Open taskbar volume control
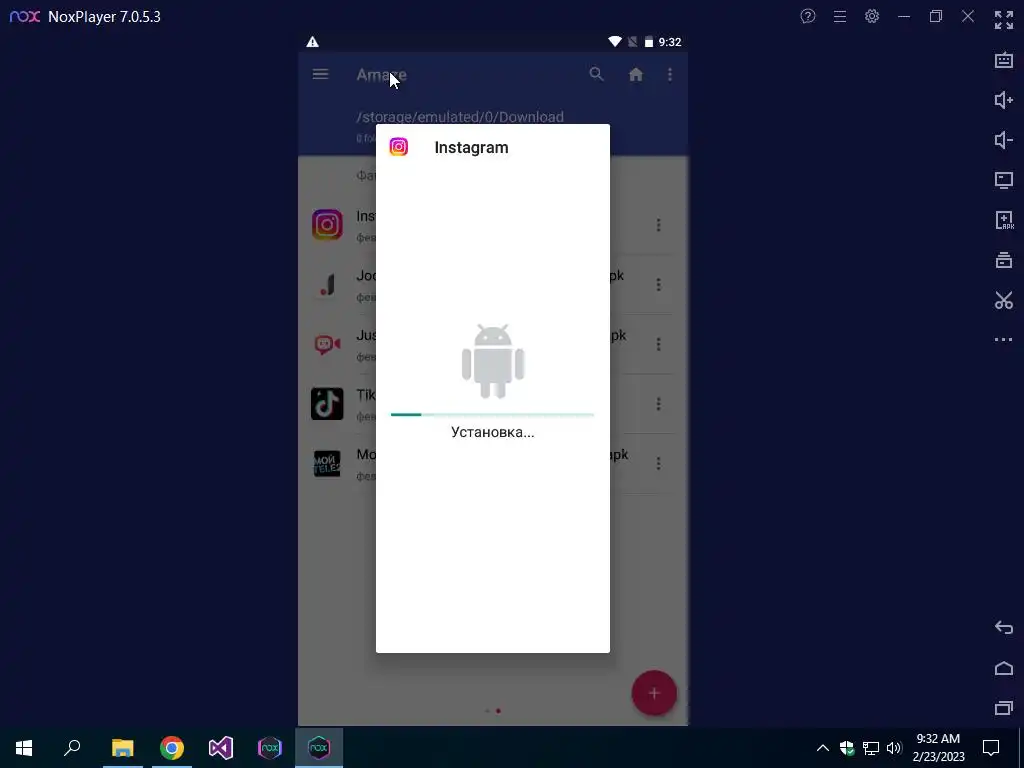The width and height of the screenshot is (1024, 768). coord(894,748)
